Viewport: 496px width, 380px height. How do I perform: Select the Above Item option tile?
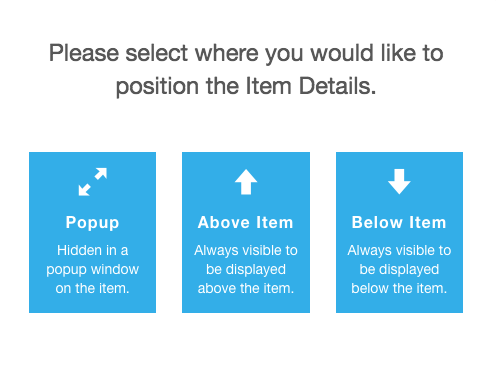click(246, 232)
